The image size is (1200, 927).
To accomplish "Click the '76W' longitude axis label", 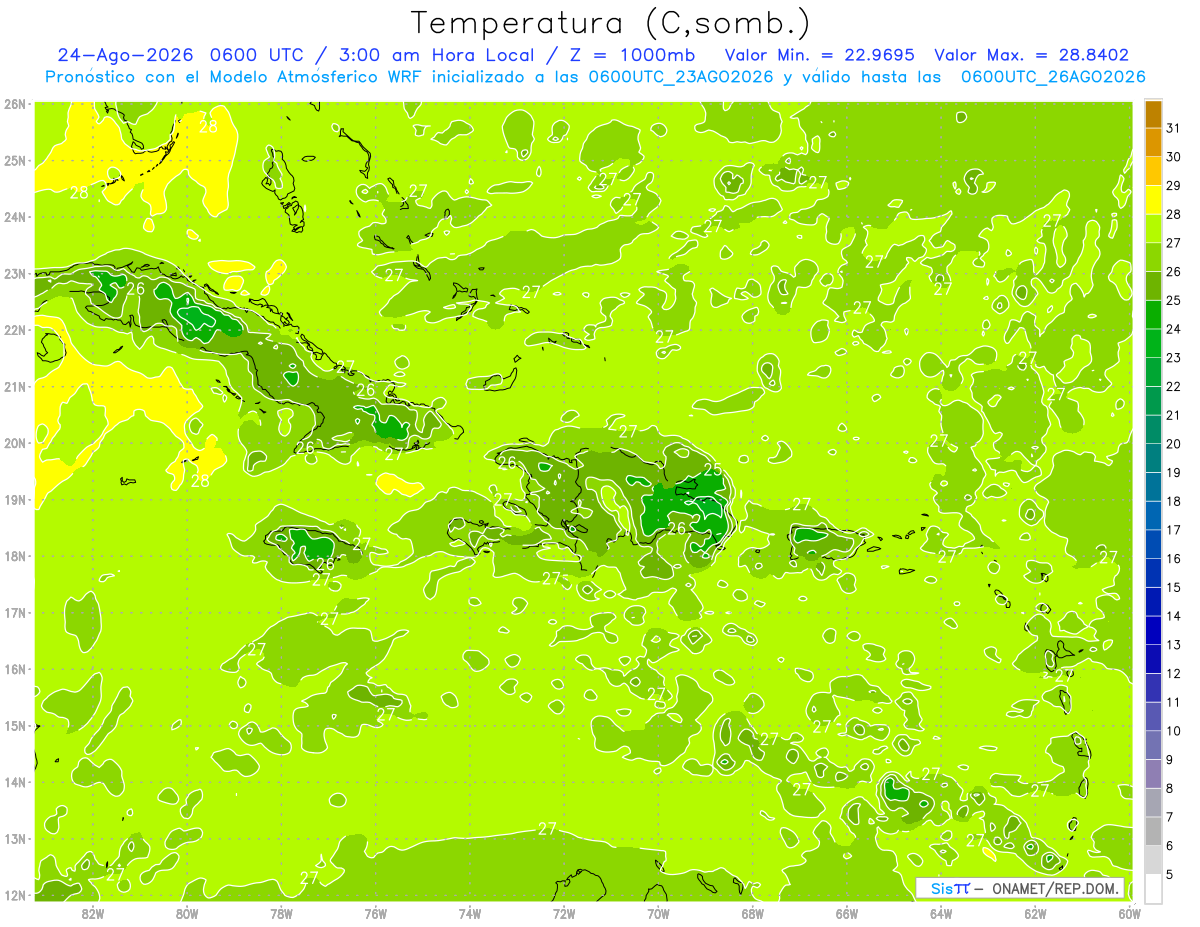I will (x=375, y=913).
